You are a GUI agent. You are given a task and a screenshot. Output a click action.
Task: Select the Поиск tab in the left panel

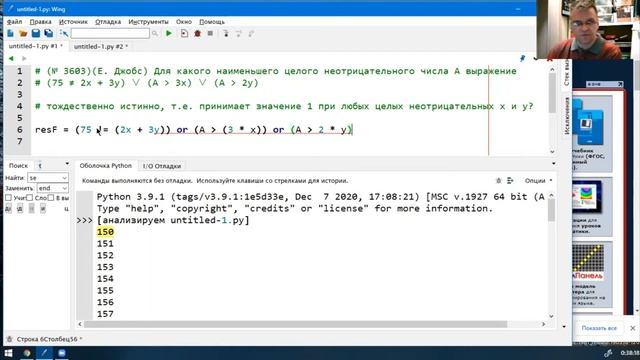tap(18, 166)
